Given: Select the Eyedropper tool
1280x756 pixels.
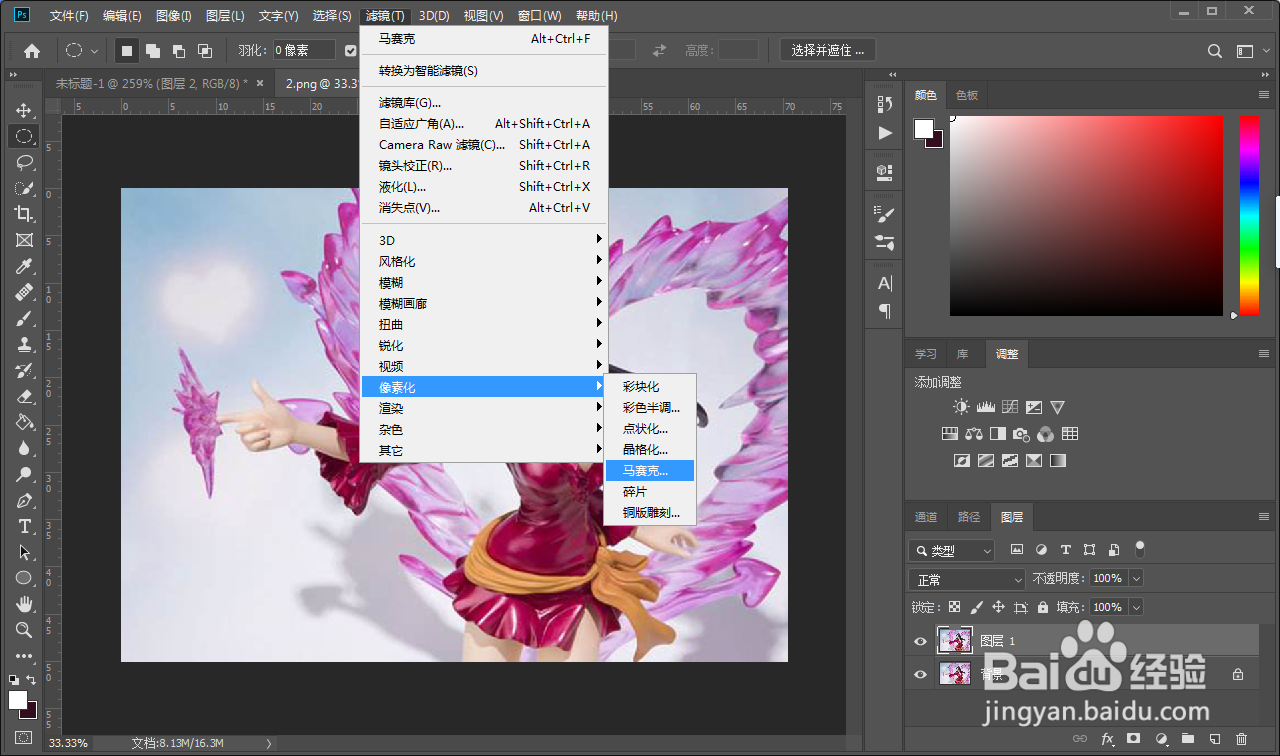Looking at the screenshot, I should pos(24,266).
